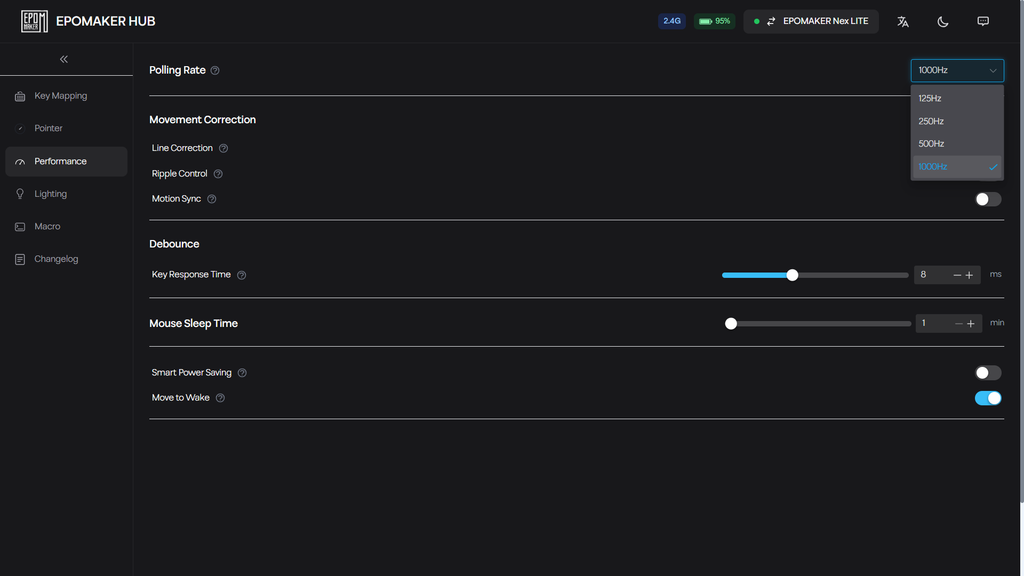Click the Lighting bulb icon

(20, 194)
